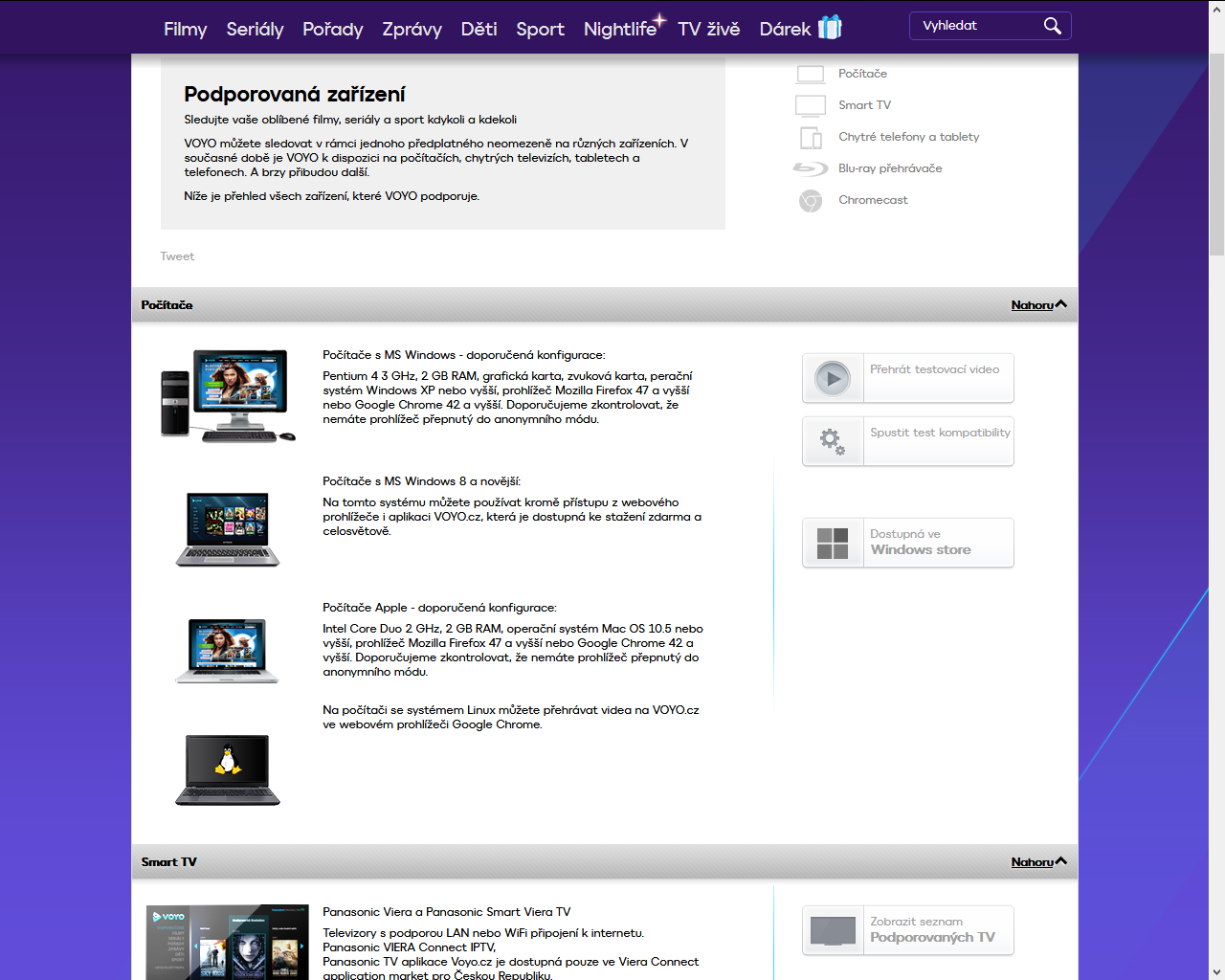1225x980 pixels.
Task: Click the Chromecast icon in sidebar
Action: click(810, 201)
